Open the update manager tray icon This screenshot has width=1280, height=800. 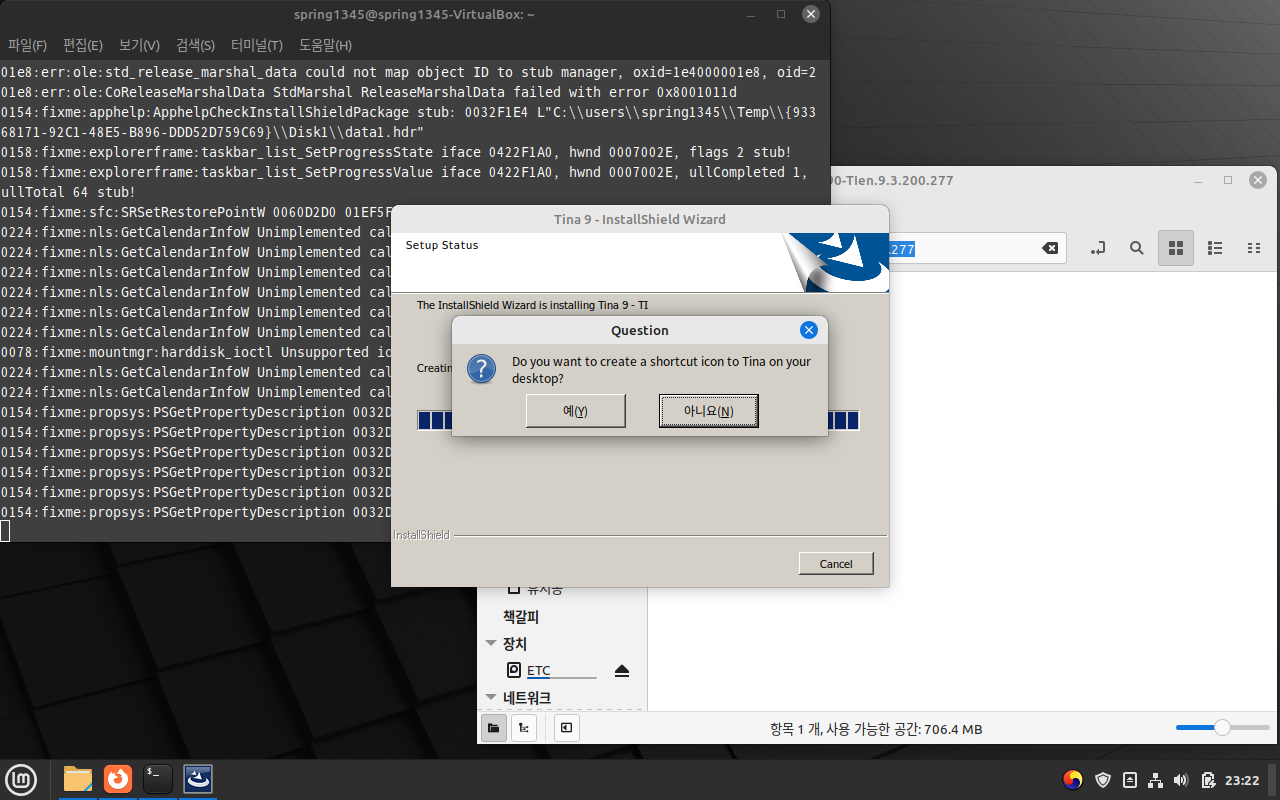click(x=1129, y=780)
